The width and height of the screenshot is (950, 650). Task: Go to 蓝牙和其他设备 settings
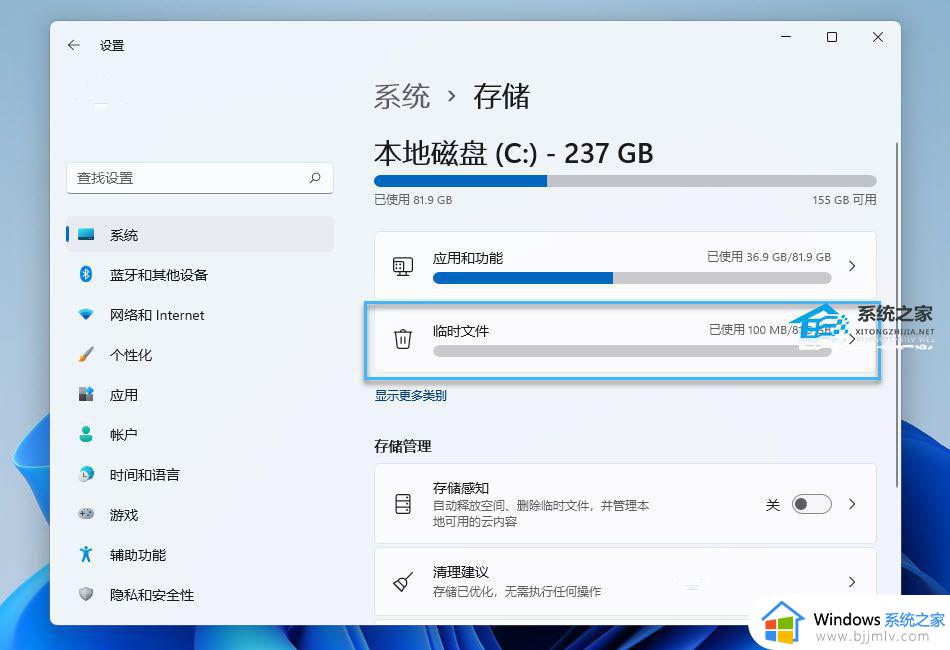point(159,275)
